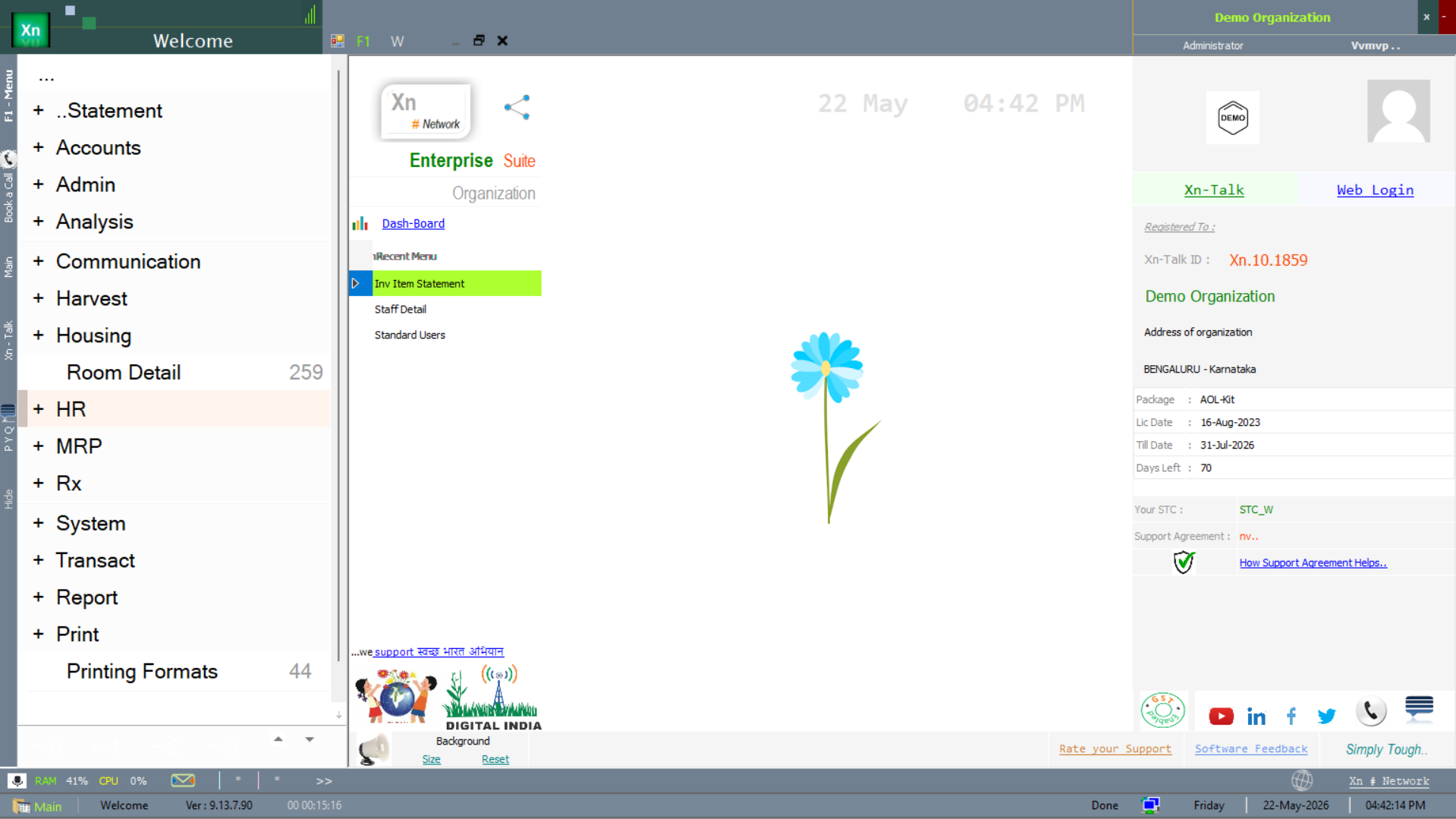Click the Xn # Network status bar link

click(1388, 781)
